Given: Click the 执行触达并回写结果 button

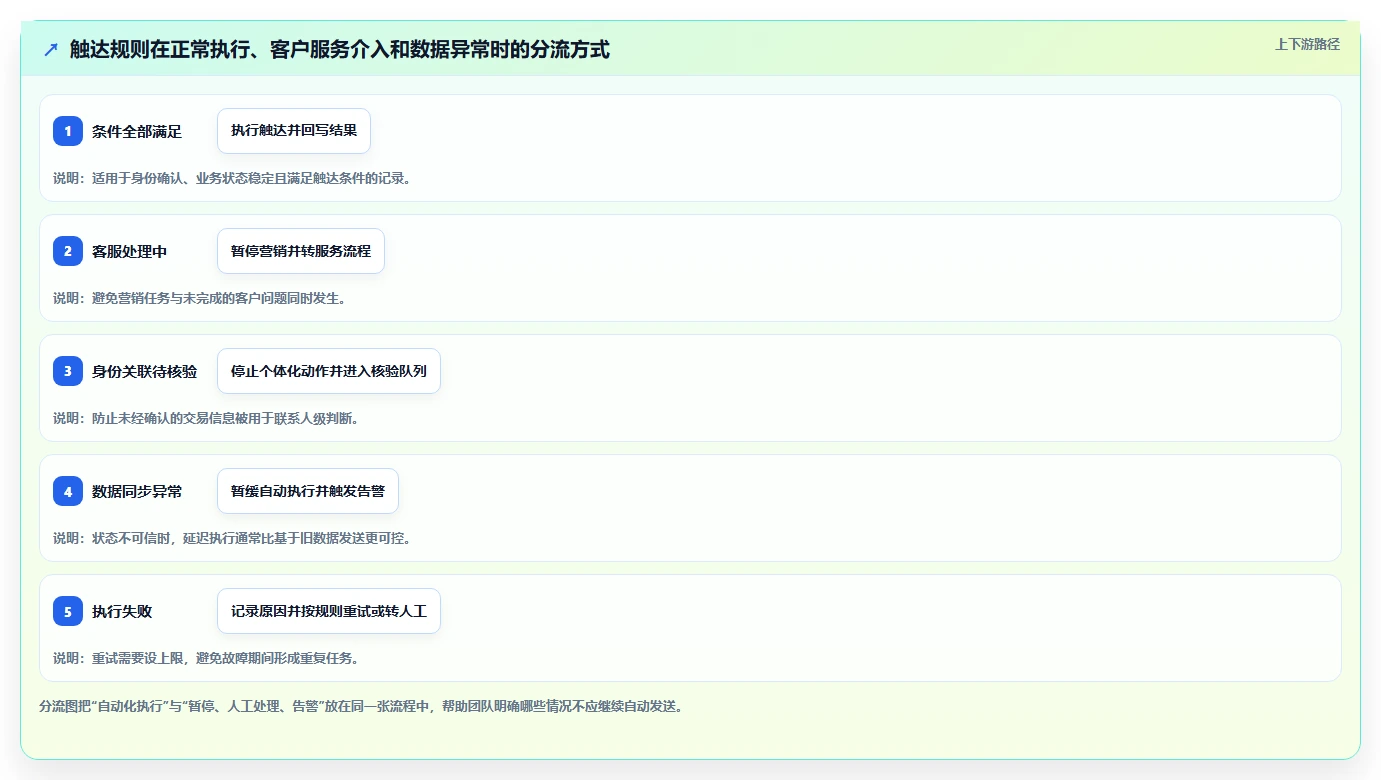Looking at the screenshot, I should [x=294, y=131].
